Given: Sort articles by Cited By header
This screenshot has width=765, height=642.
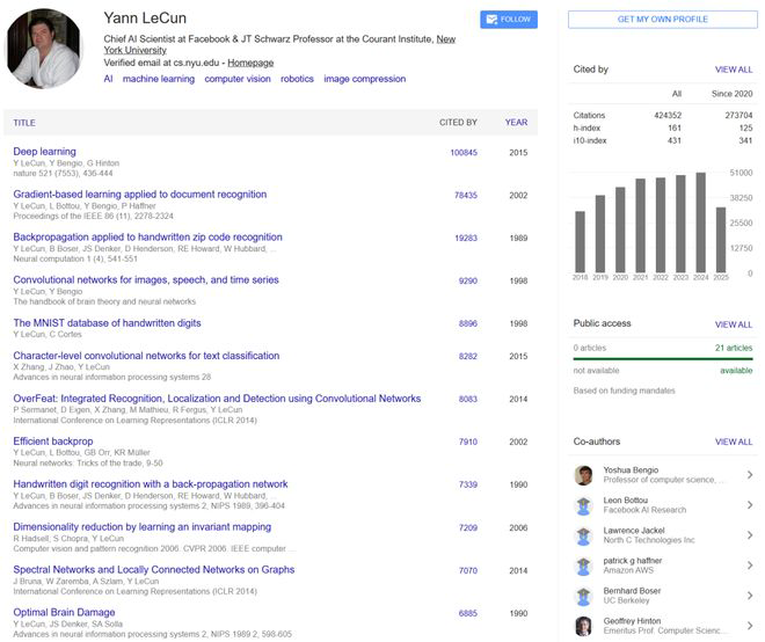Looking at the screenshot, I should click(458, 122).
